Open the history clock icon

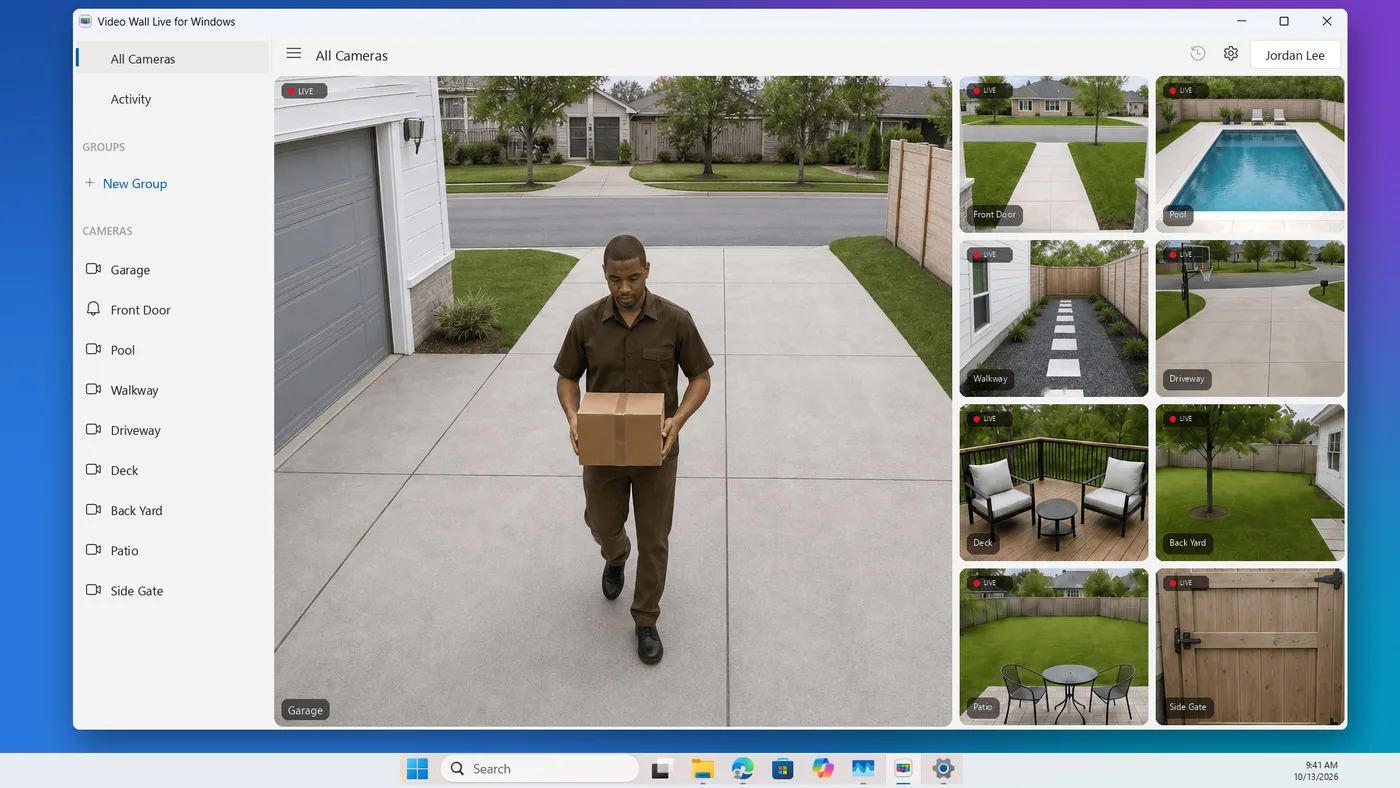point(1198,54)
